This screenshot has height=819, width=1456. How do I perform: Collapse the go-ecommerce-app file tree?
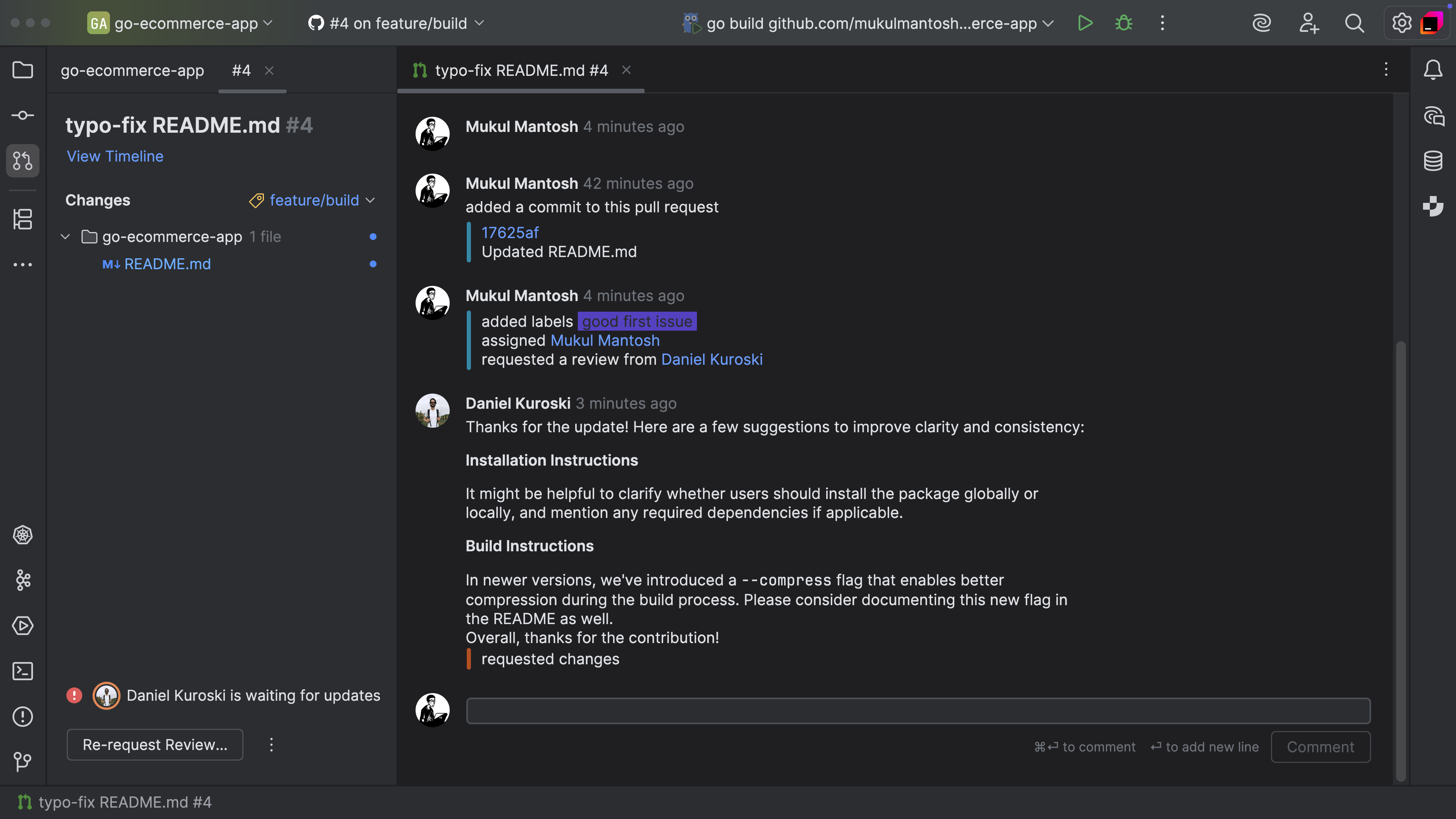pos(64,236)
